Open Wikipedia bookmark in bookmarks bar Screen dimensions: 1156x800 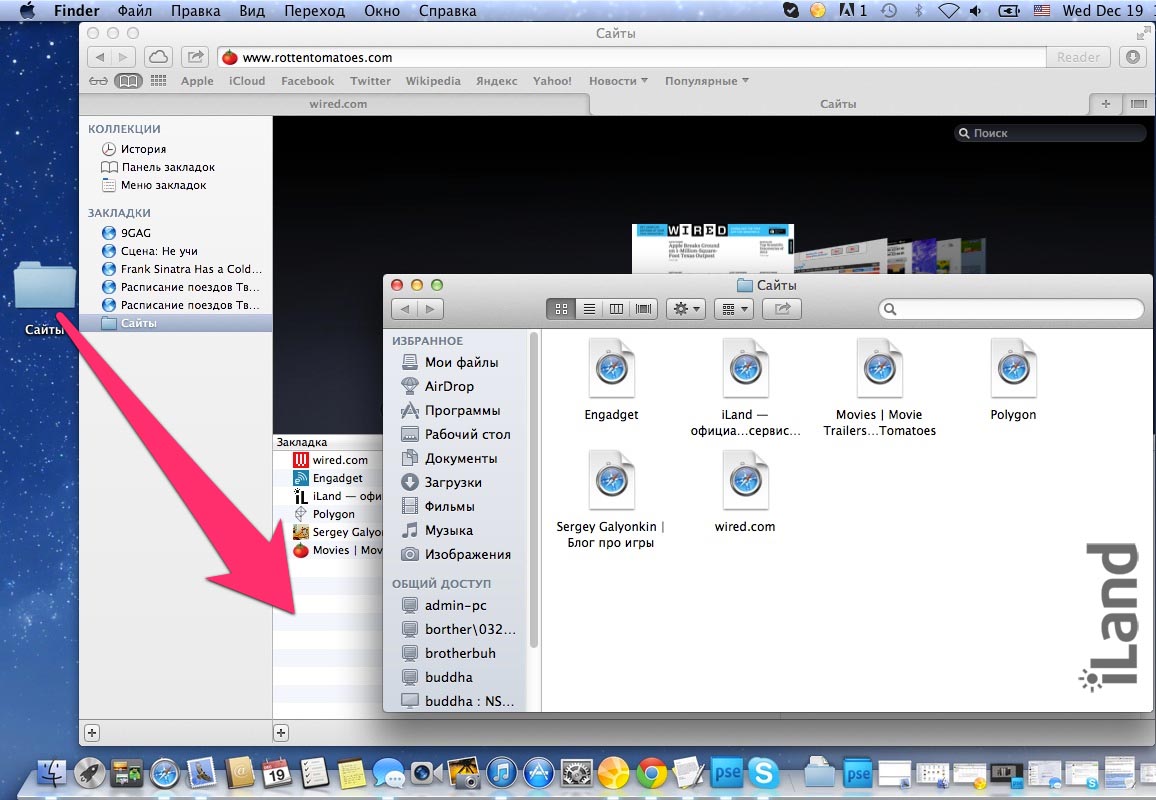[433, 81]
